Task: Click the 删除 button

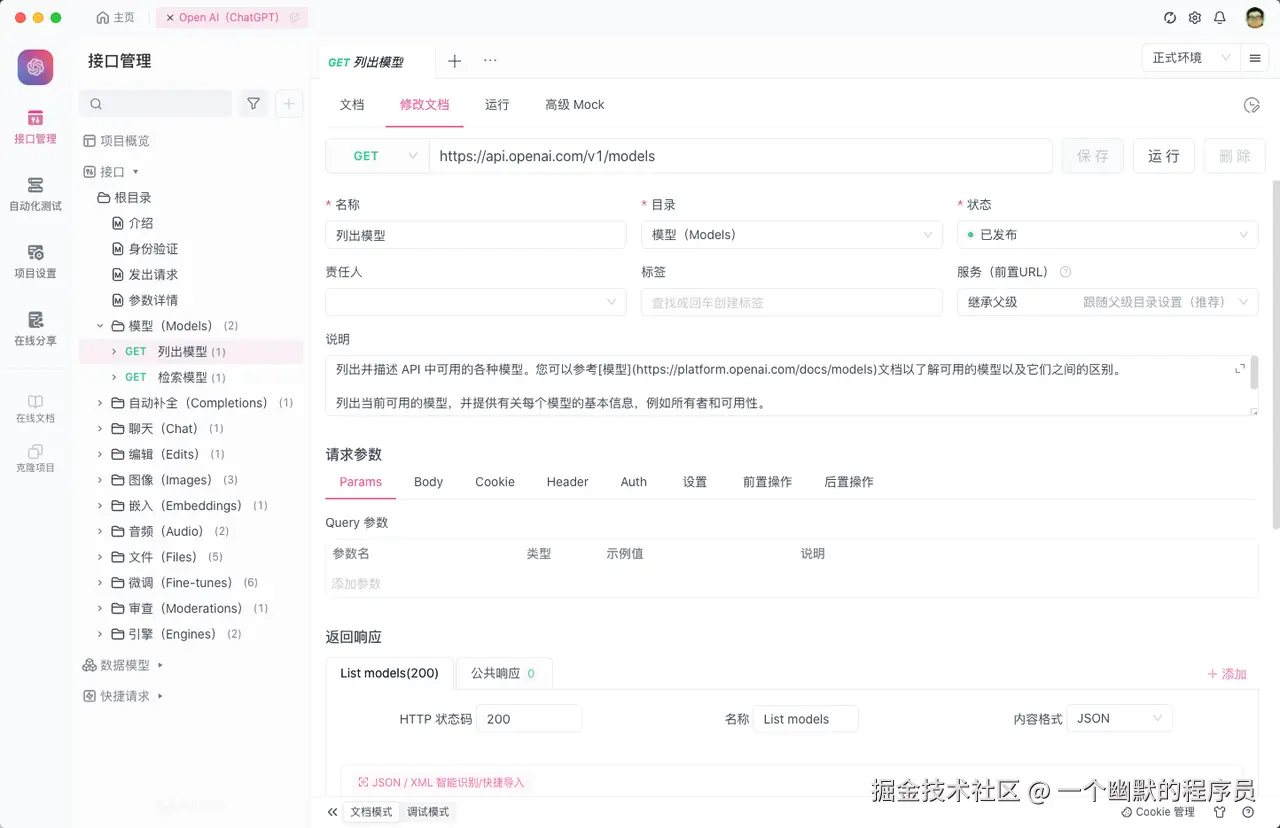Action: coord(1235,156)
